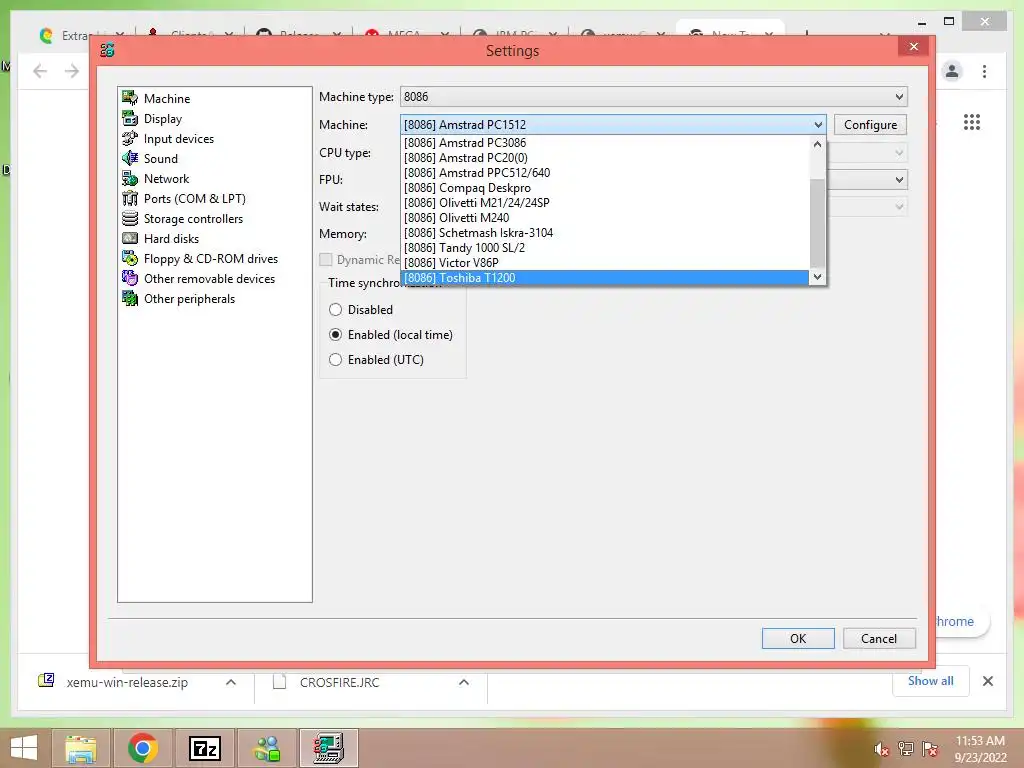Select the Input devices category icon
The image size is (1024, 768).
[x=130, y=138]
